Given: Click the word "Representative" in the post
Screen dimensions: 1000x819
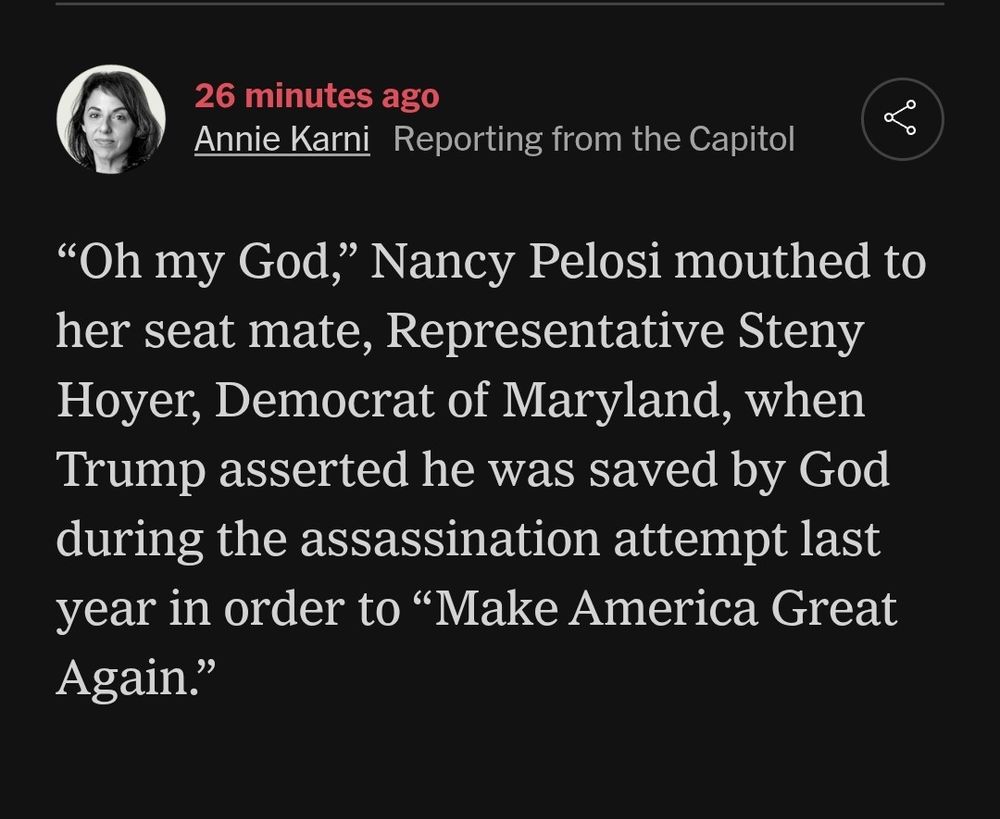Looking at the screenshot, I should pos(555,331).
